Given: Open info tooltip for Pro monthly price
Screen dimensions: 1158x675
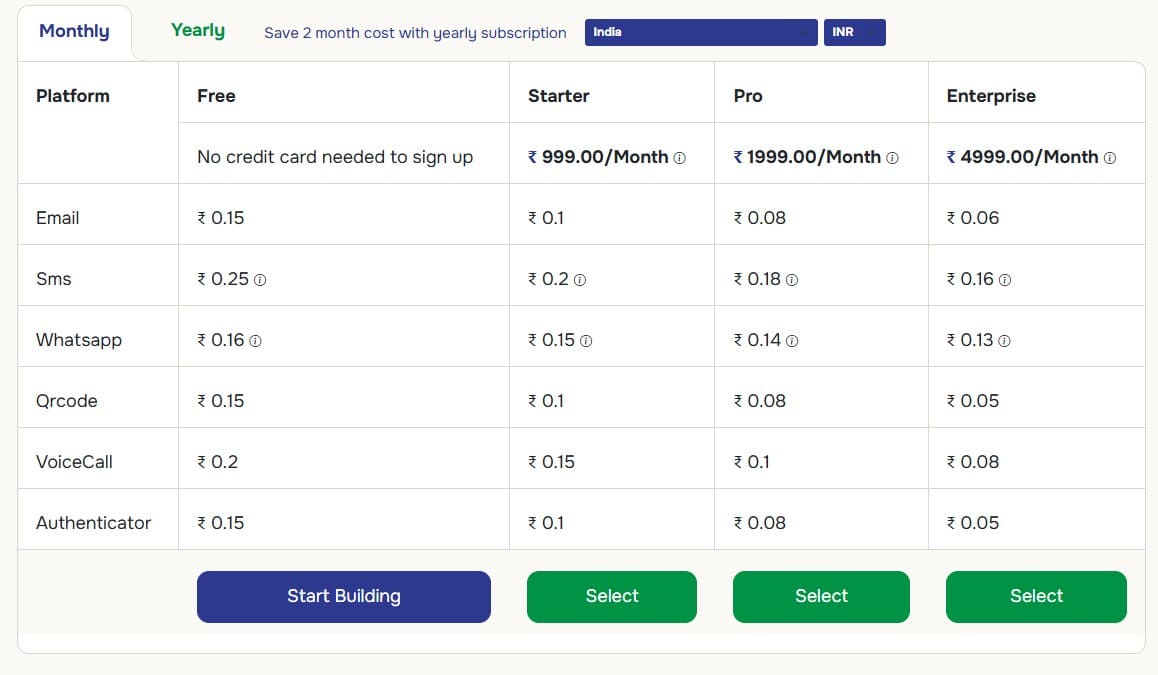Looking at the screenshot, I should click(894, 157).
